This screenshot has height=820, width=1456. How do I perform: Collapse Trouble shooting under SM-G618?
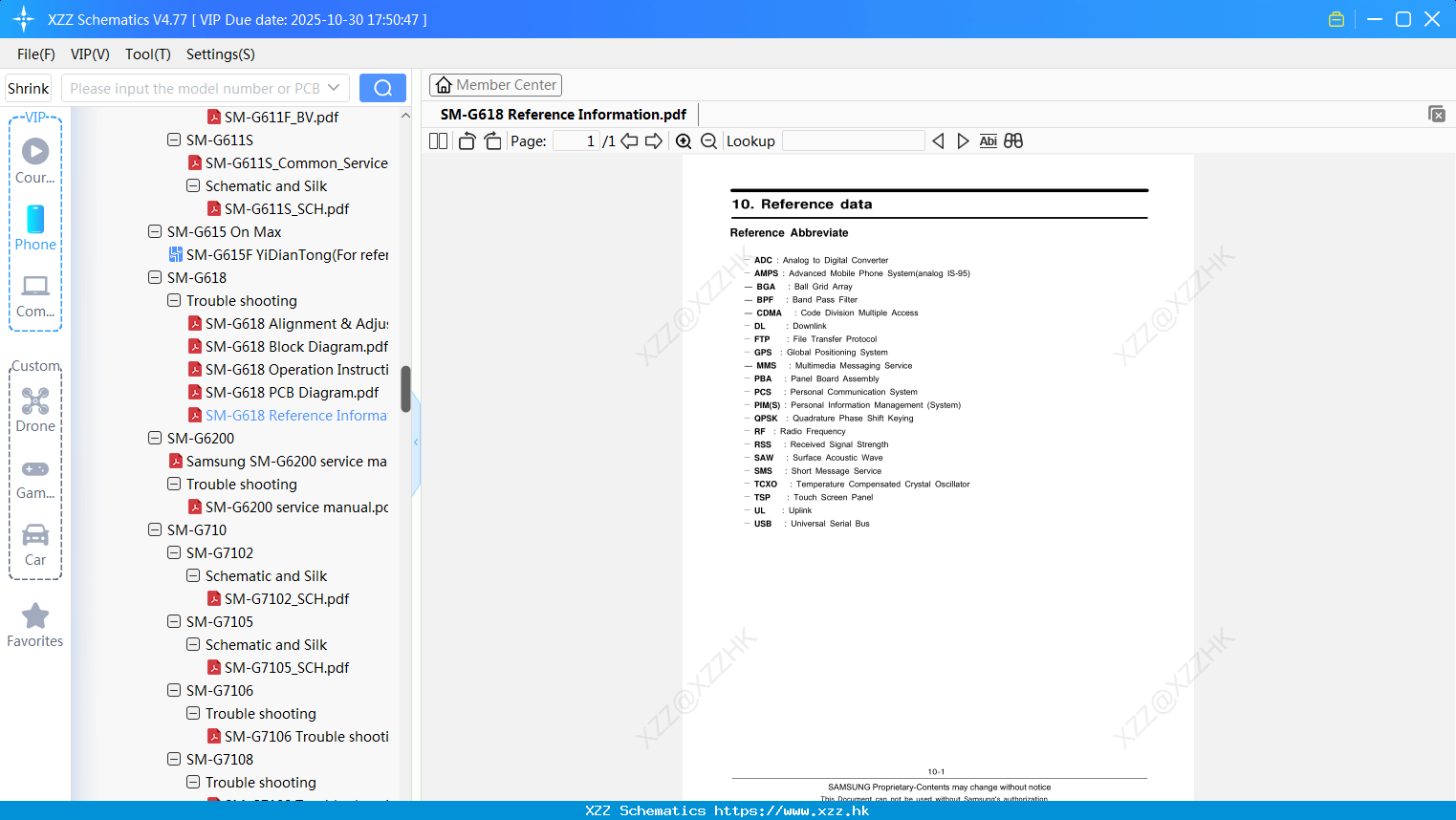[x=174, y=300]
